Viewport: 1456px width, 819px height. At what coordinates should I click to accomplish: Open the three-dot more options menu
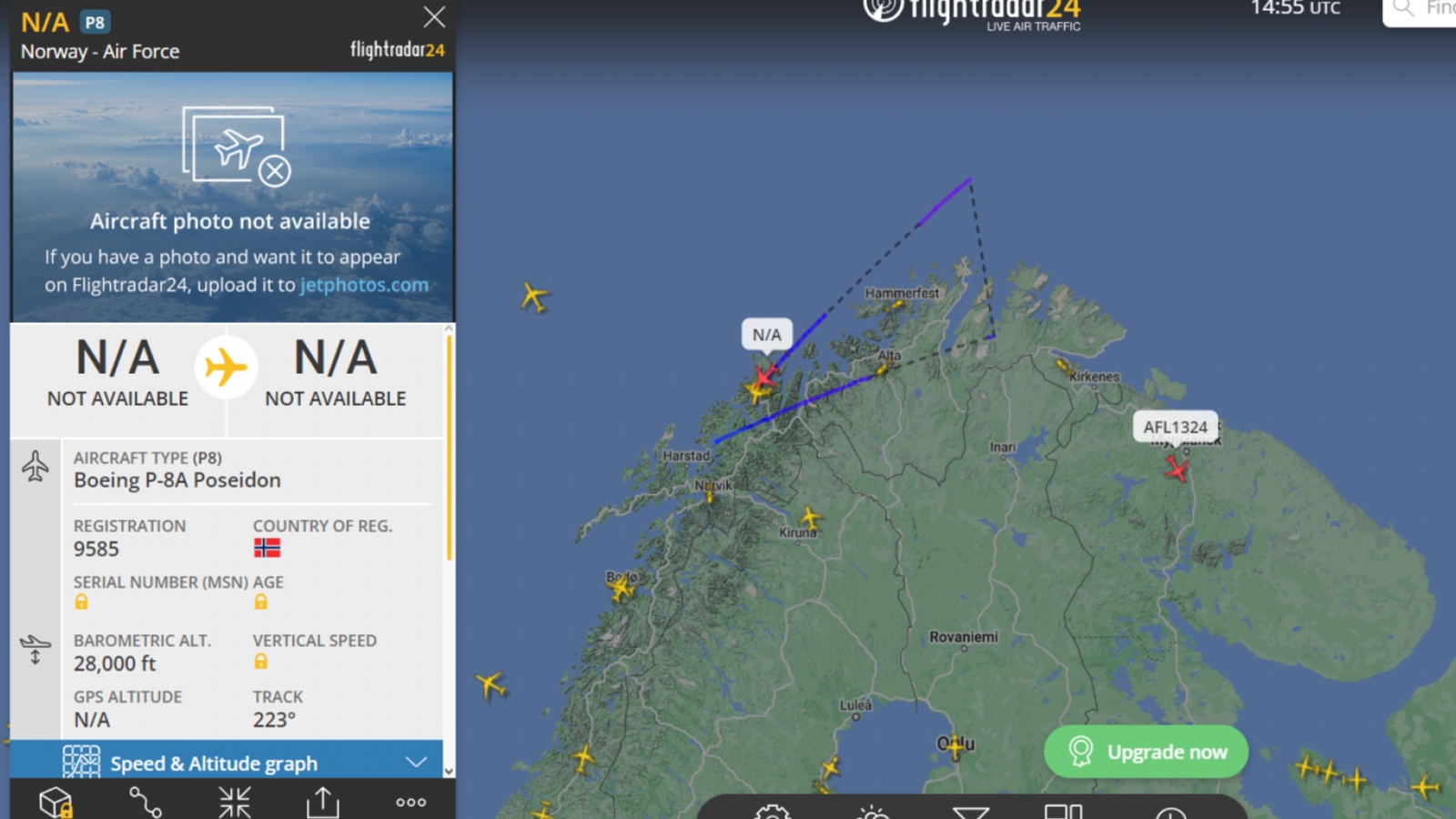tap(410, 803)
